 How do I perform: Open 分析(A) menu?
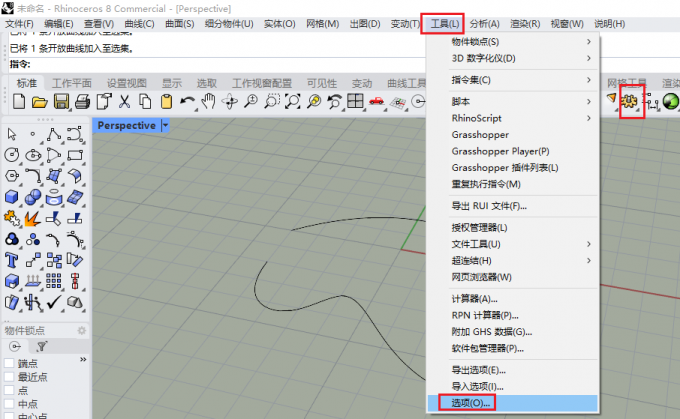click(484, 24)
